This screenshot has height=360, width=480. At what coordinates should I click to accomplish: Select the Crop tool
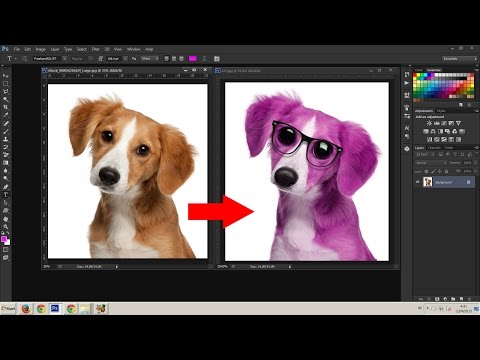click(x=6, y=107)
